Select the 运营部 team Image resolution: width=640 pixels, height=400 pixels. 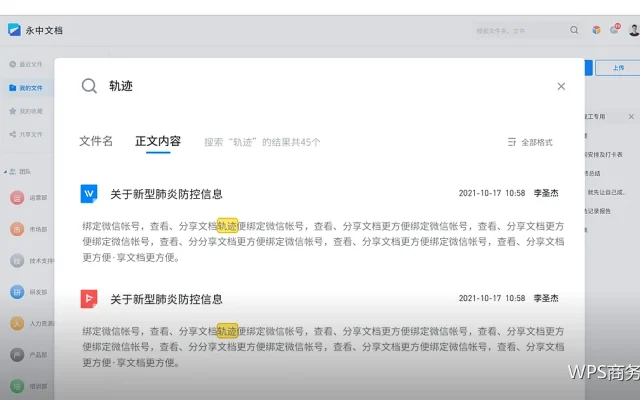29,198
